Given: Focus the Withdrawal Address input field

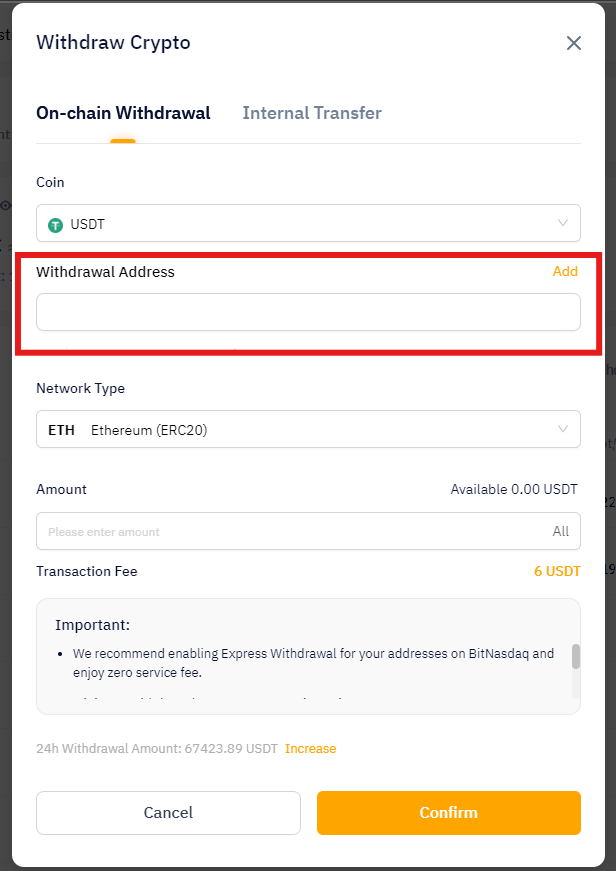Looking at the screenshot, I should click(x=308, y=312).
